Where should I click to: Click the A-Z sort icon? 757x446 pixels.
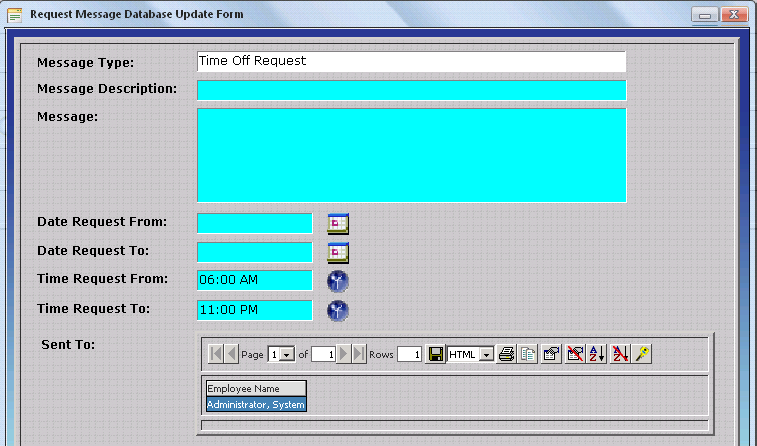[597, 354]
